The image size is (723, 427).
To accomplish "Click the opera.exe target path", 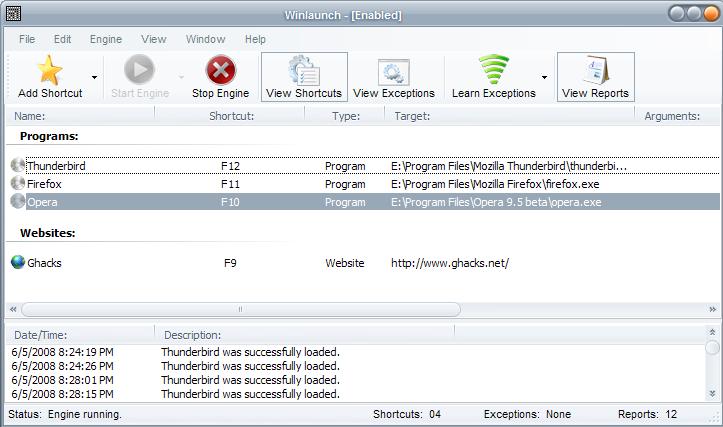I will pyautogui.click(x=496, y=202).
